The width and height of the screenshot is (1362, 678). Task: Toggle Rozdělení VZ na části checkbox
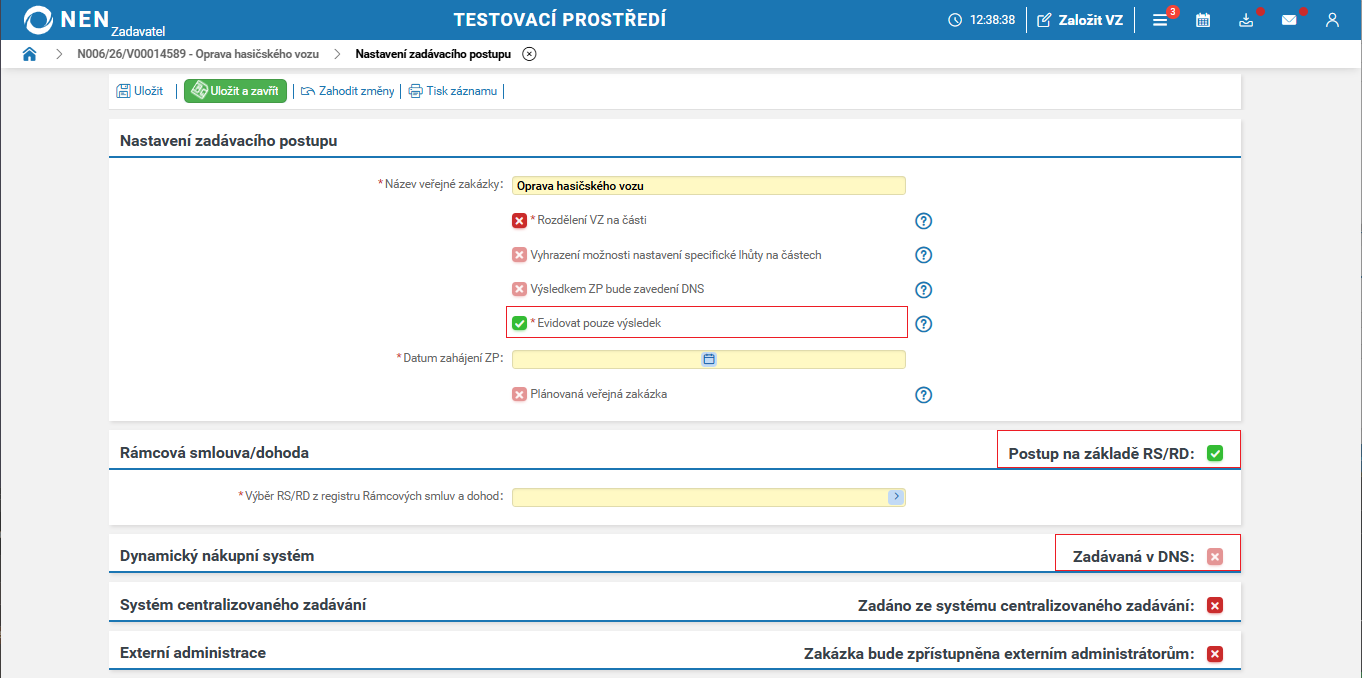point(519,221)
